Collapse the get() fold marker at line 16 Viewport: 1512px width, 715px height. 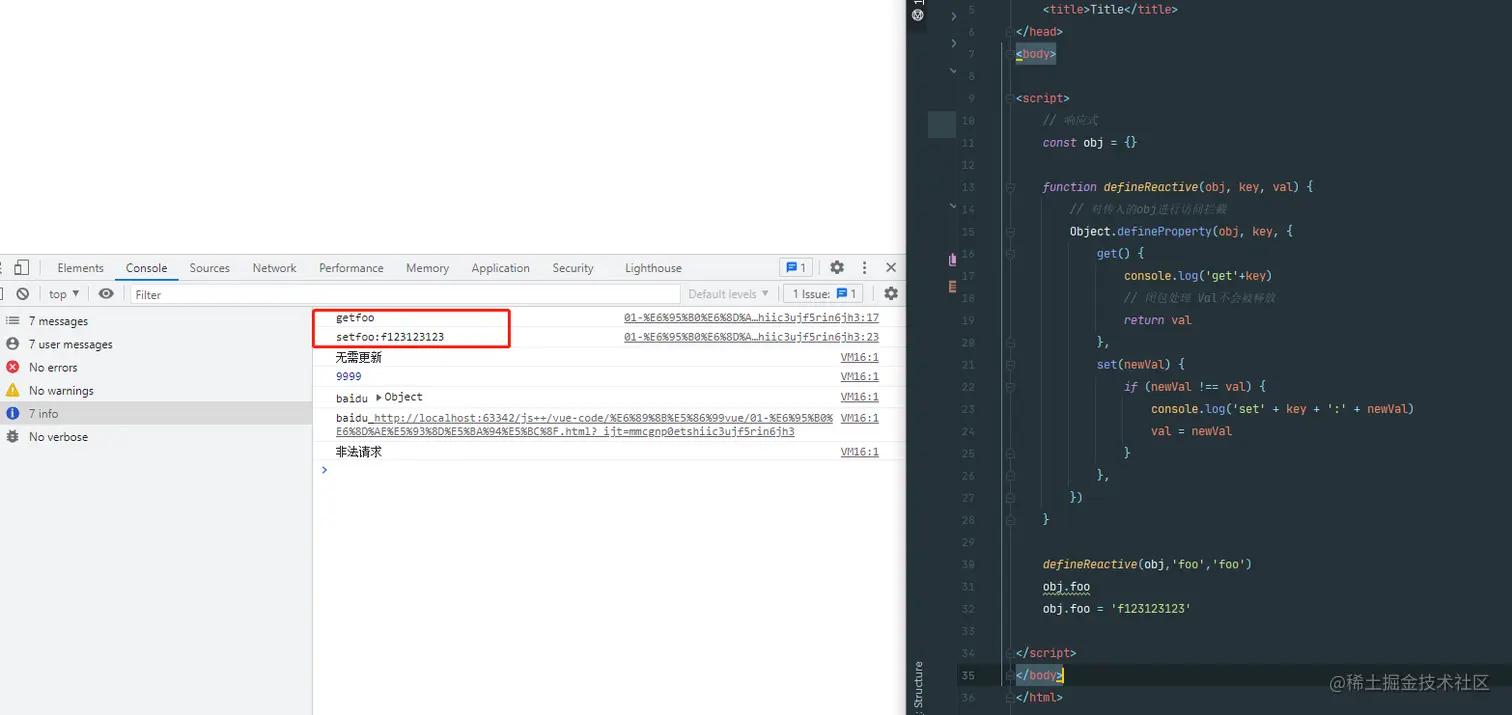1010,253
